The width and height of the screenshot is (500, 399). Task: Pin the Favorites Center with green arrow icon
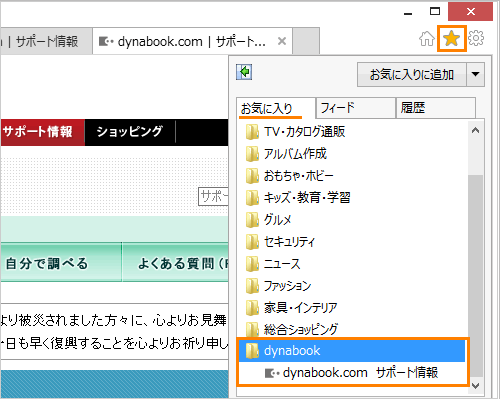point(244,72)
